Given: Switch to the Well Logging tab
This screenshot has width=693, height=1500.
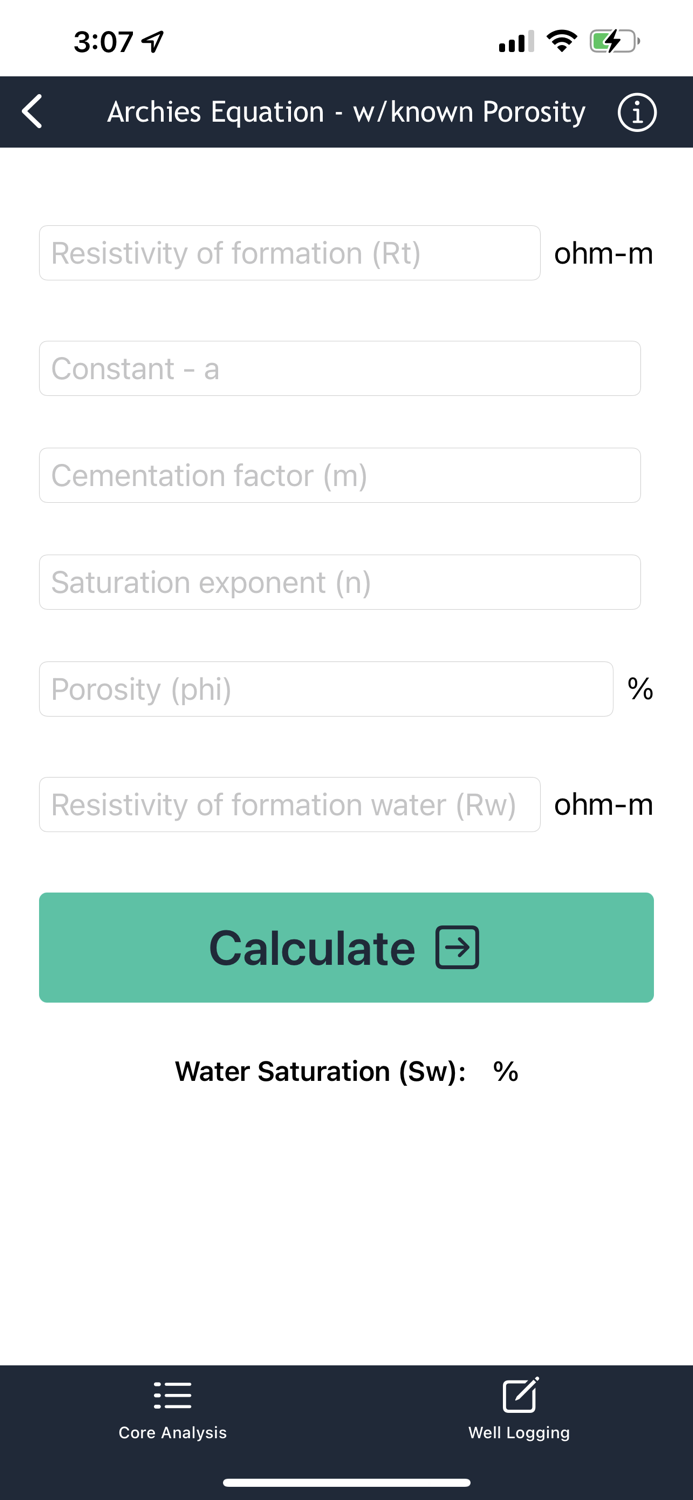Looking at the screenshot, I should 519,1410.
